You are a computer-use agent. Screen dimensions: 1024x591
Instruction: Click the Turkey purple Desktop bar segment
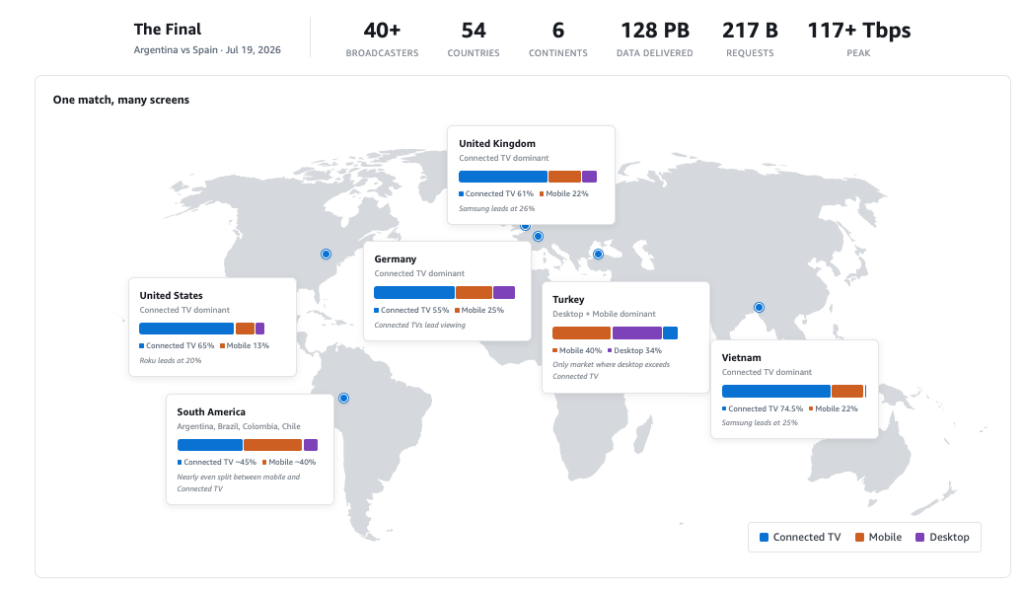click(637, 333)
